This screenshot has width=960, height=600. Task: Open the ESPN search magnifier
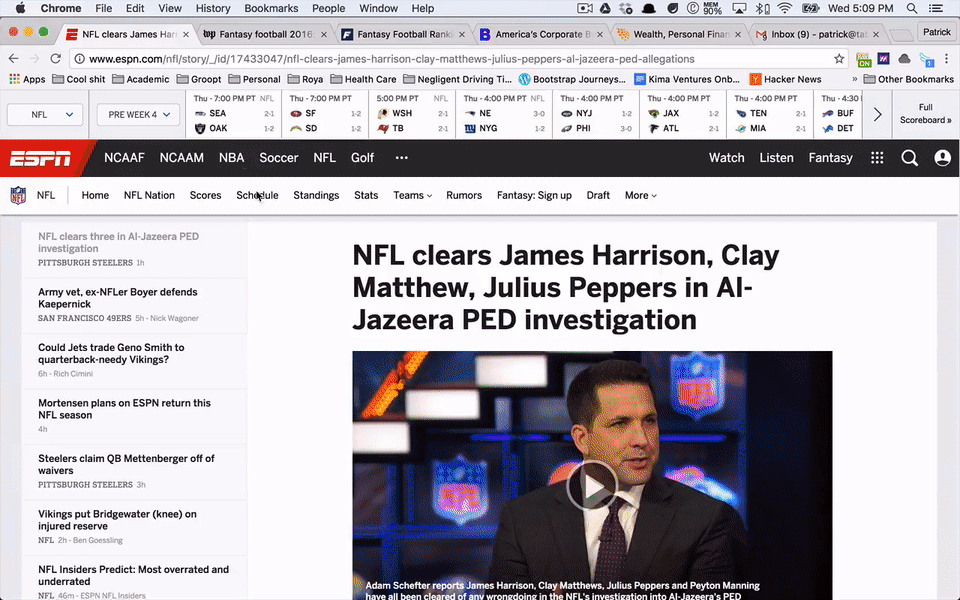(909, 158)
